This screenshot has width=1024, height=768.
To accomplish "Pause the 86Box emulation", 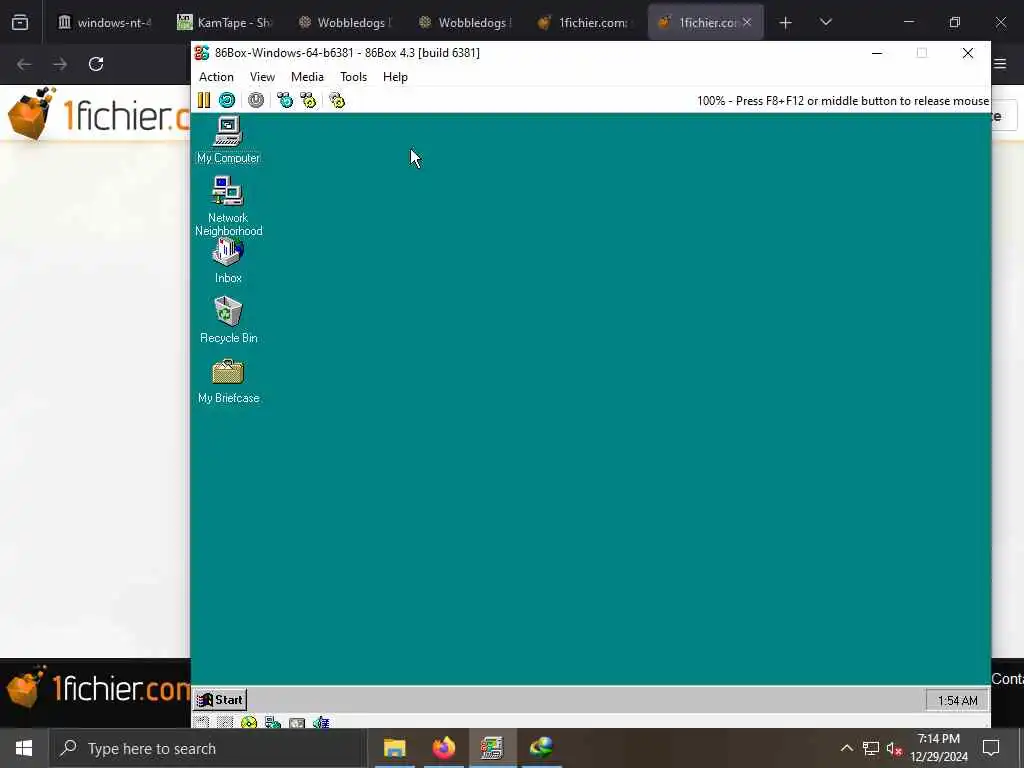I will click(204, 100).
